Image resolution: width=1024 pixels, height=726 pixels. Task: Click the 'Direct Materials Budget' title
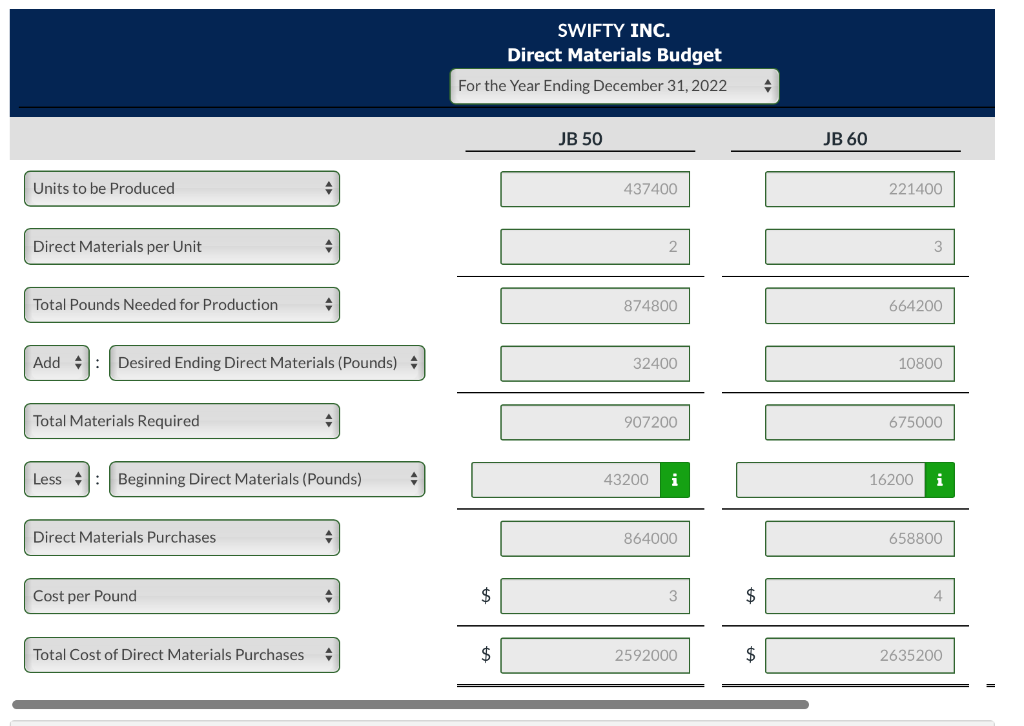click(x=615, y=55)
